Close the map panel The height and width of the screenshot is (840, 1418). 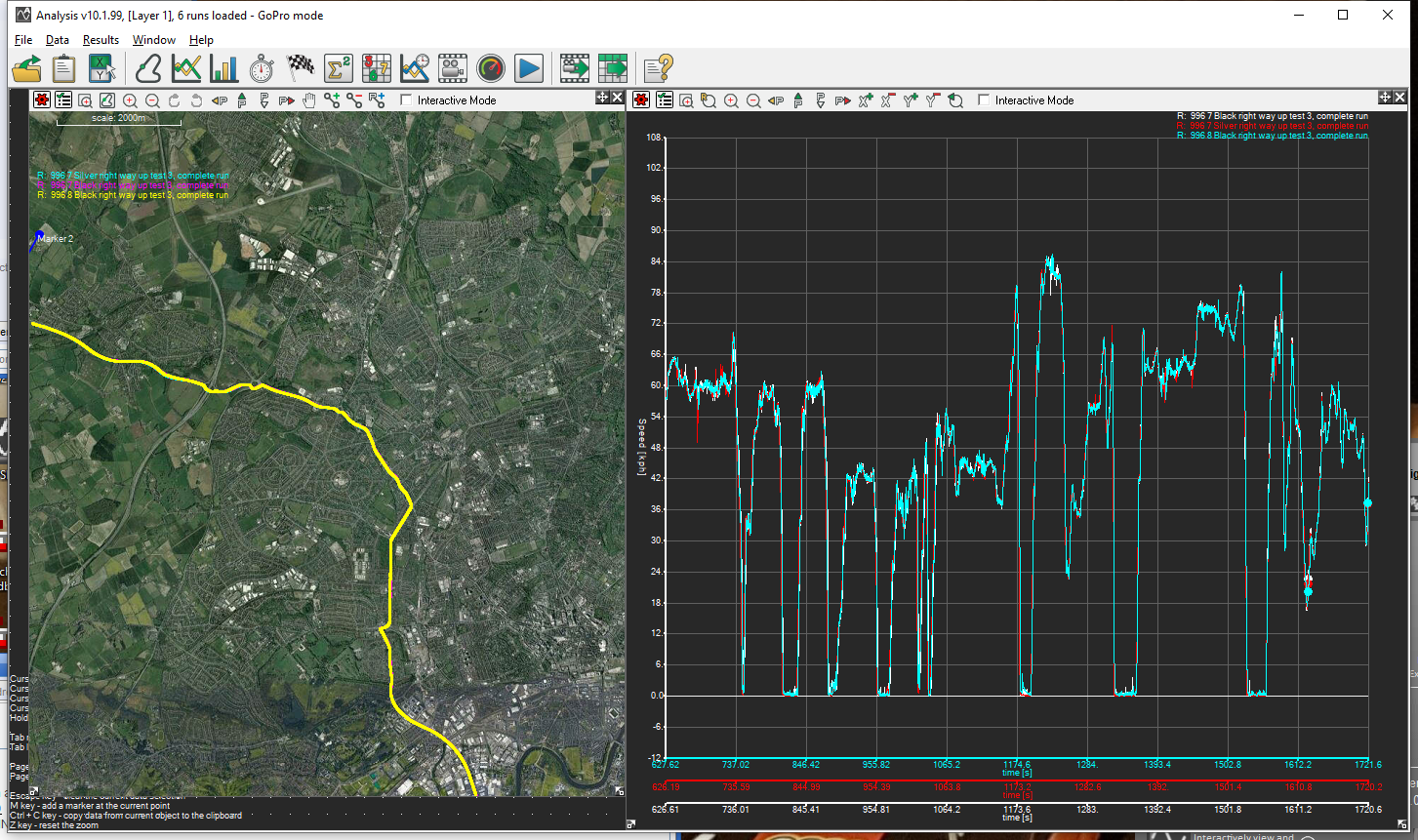click(x=618, y=98)
